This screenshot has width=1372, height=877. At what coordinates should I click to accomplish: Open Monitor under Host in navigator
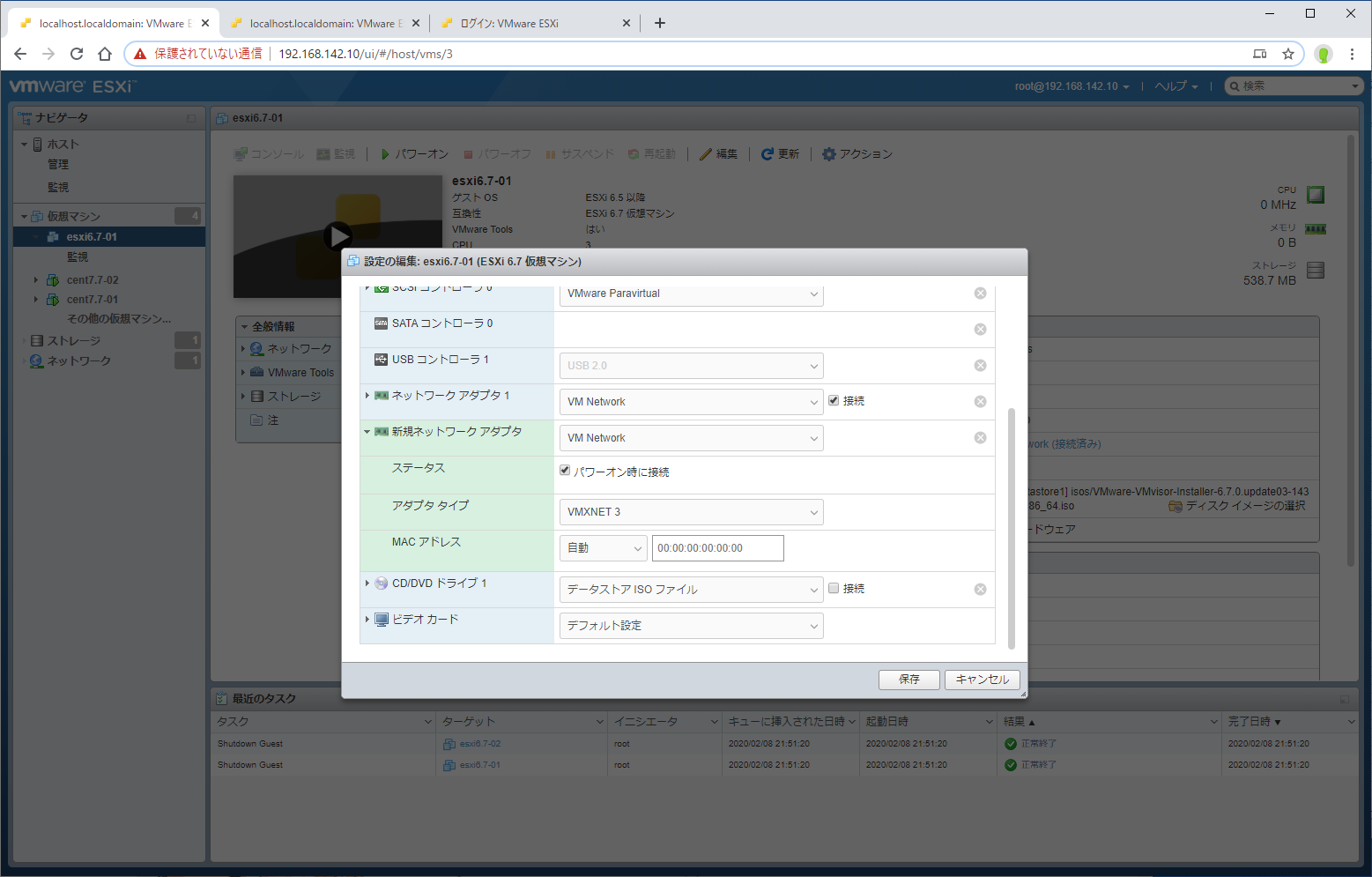[x=58, y=188]
